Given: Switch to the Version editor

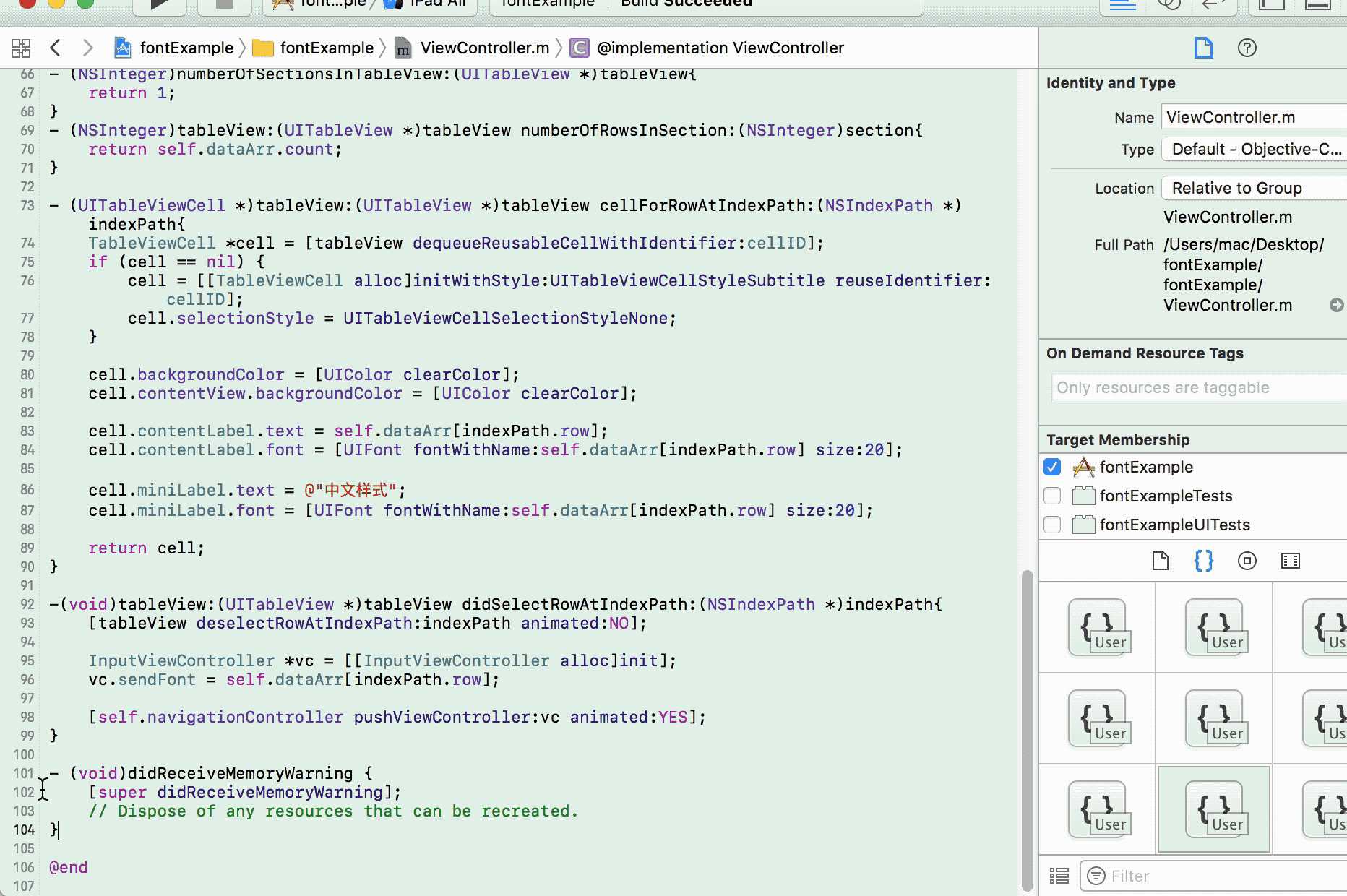Looking at the screenshot, I should [x=1214, y=4].
